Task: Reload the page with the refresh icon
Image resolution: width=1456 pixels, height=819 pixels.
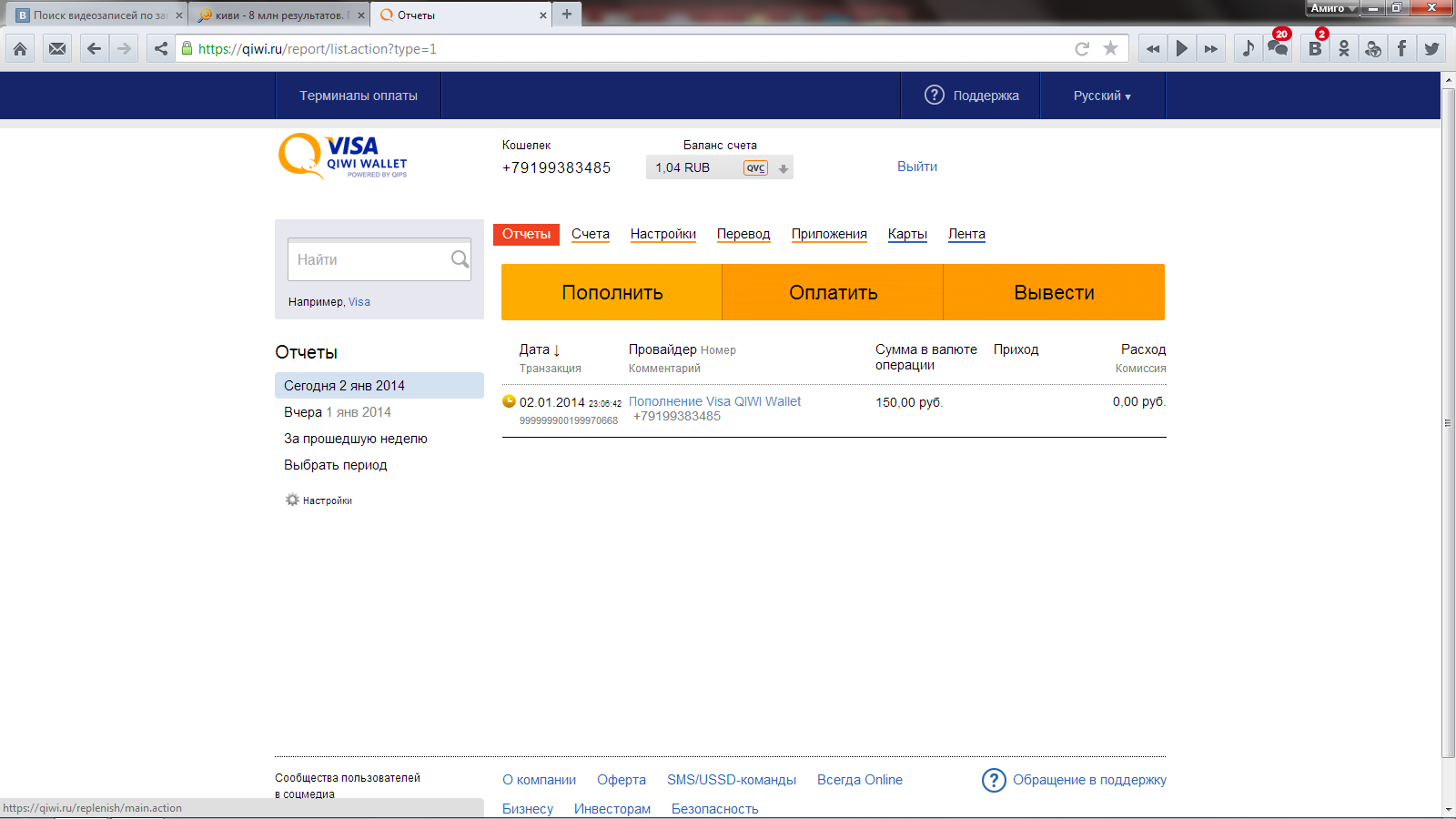Action: (x=1082, y=49)
